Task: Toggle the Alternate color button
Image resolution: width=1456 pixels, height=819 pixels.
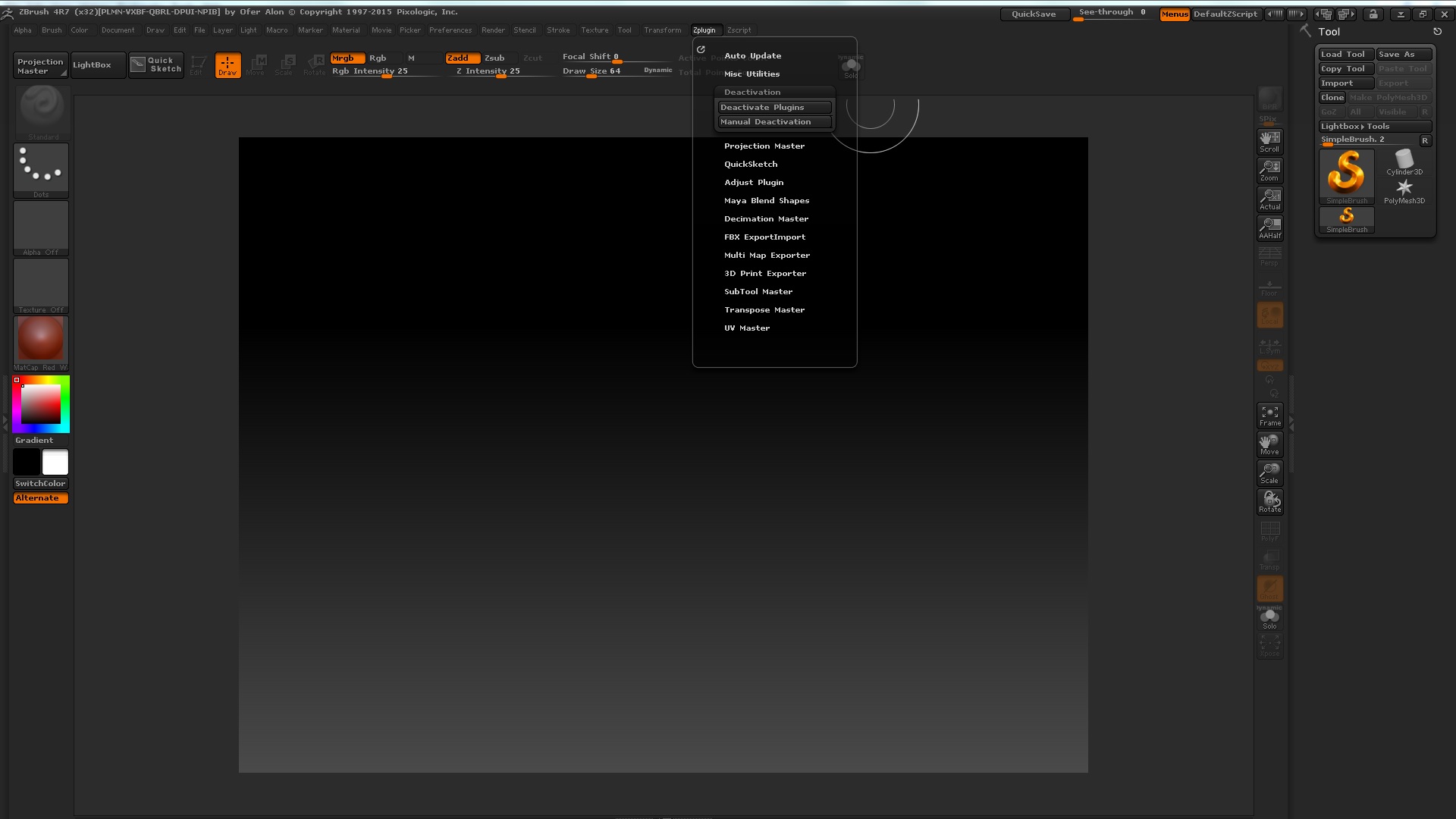Action: point(41,498)
